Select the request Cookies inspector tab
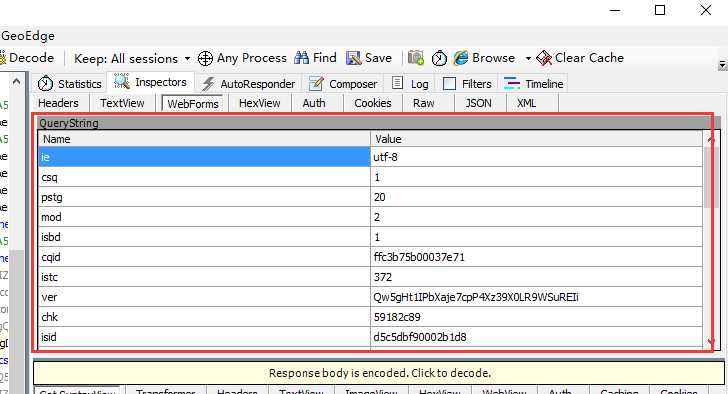The height and width of the screenshot is (394, 728). coord(373,103)
